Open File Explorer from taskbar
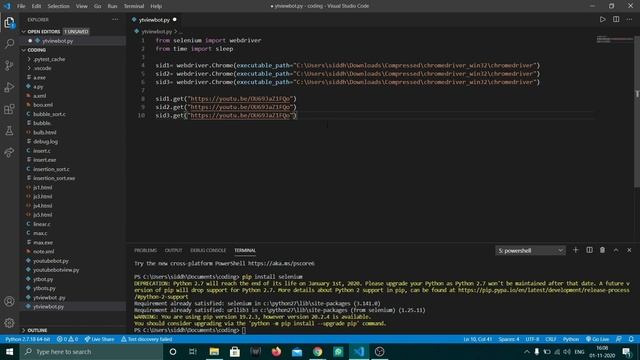Image resolution: width=640 pixels, height=360 pixels. click(x=214, y=351)
